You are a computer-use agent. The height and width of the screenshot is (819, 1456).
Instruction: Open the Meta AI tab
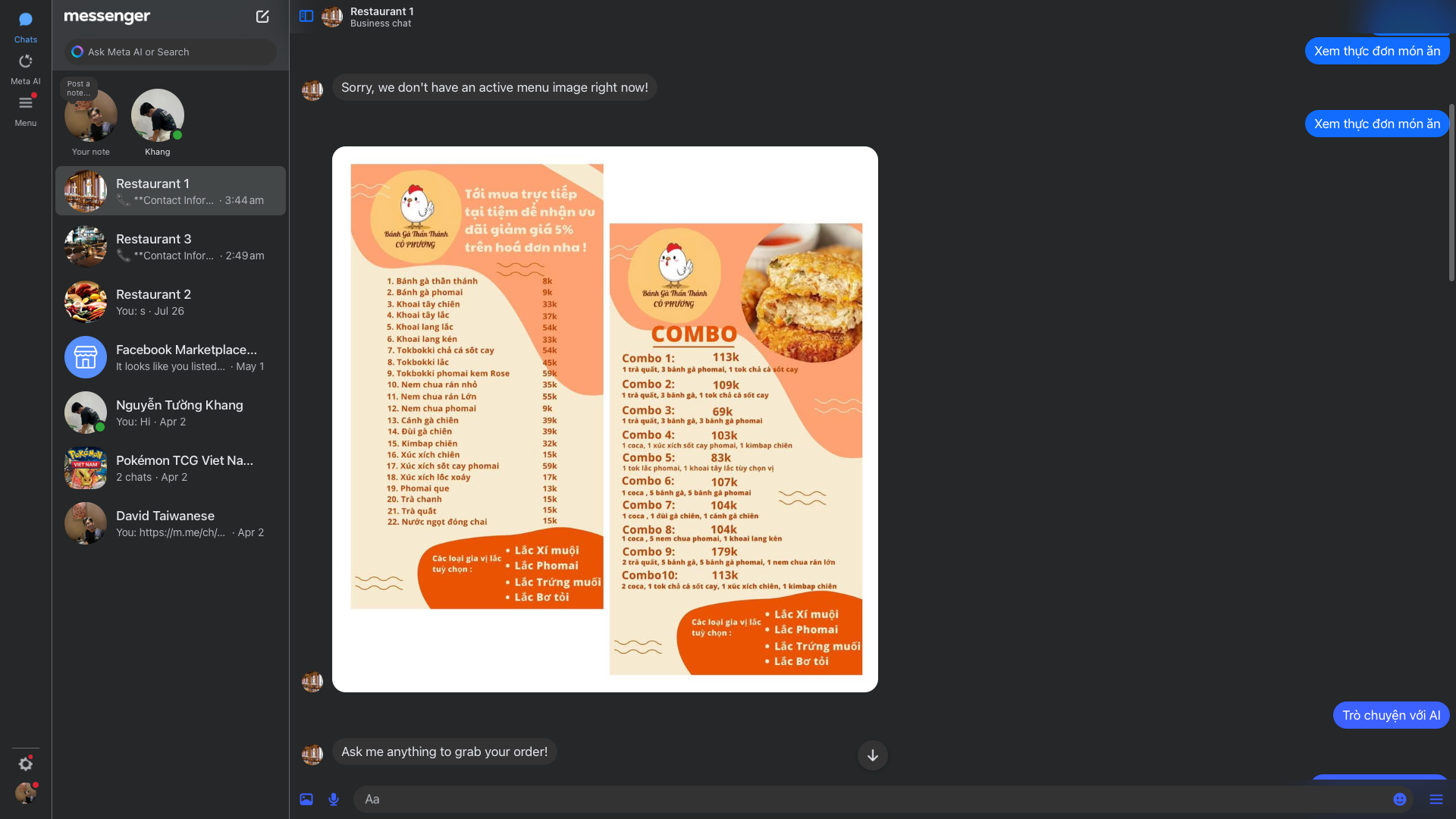tap(26, 69)
